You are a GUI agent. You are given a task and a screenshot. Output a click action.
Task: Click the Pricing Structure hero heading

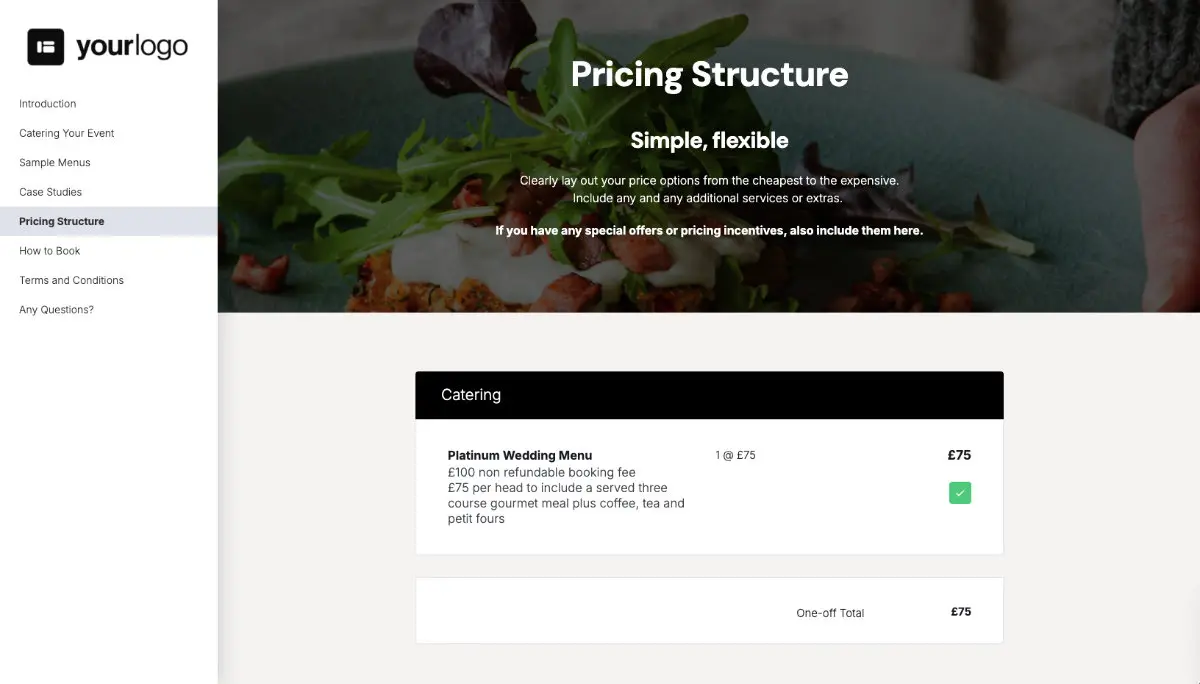pyautogui.click(x=709, y=74)
